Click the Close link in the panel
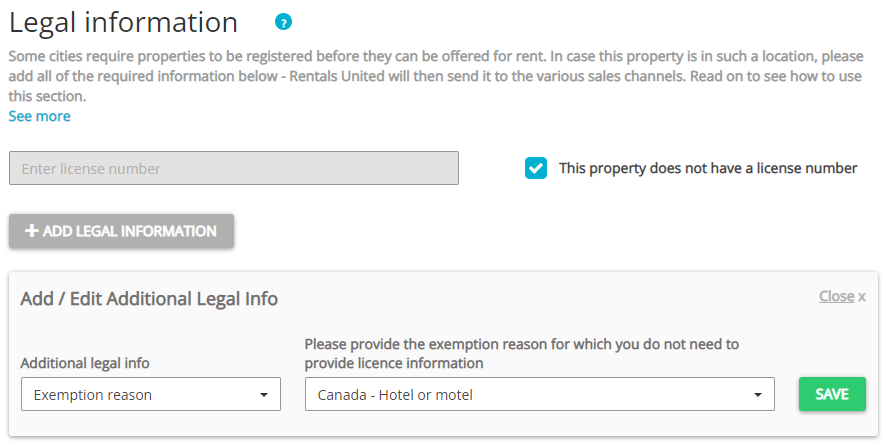This screenshot has width=886, height=447. tap(836, 296)
